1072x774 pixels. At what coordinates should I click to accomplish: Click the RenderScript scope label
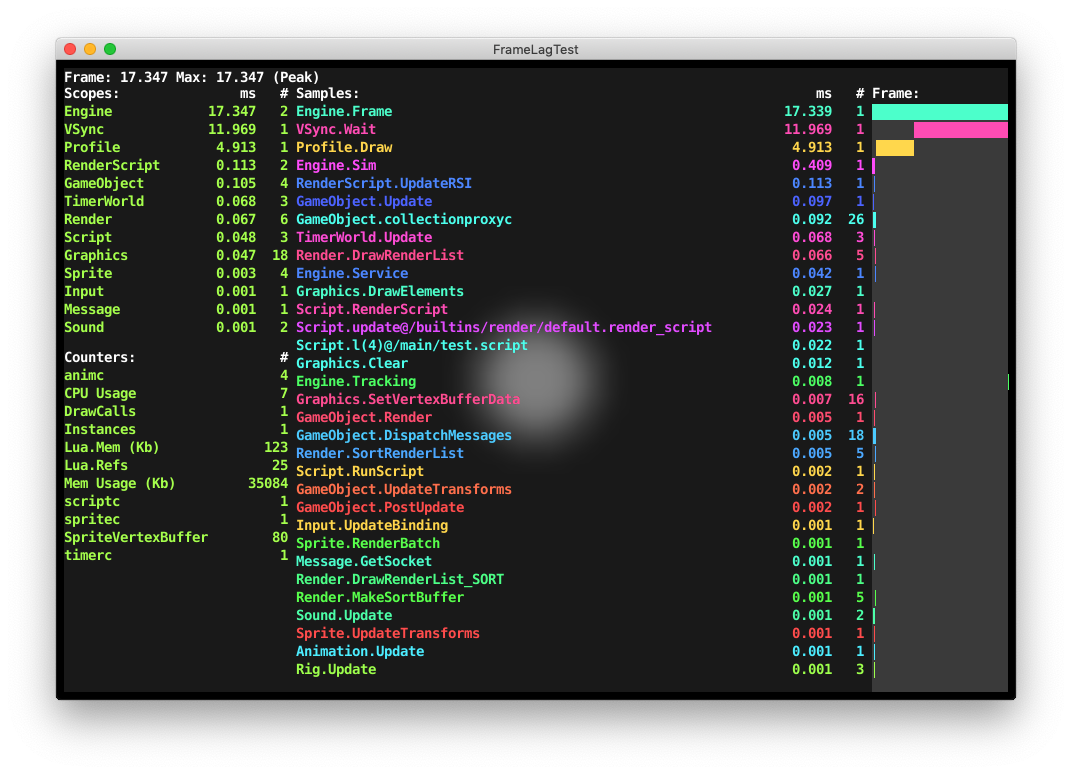tap(112, 166)
